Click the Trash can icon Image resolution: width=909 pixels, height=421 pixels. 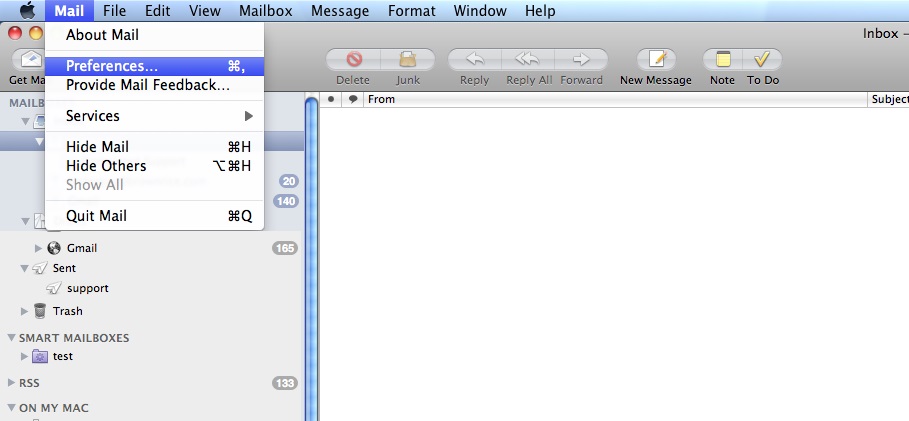[x=40, y=311]
